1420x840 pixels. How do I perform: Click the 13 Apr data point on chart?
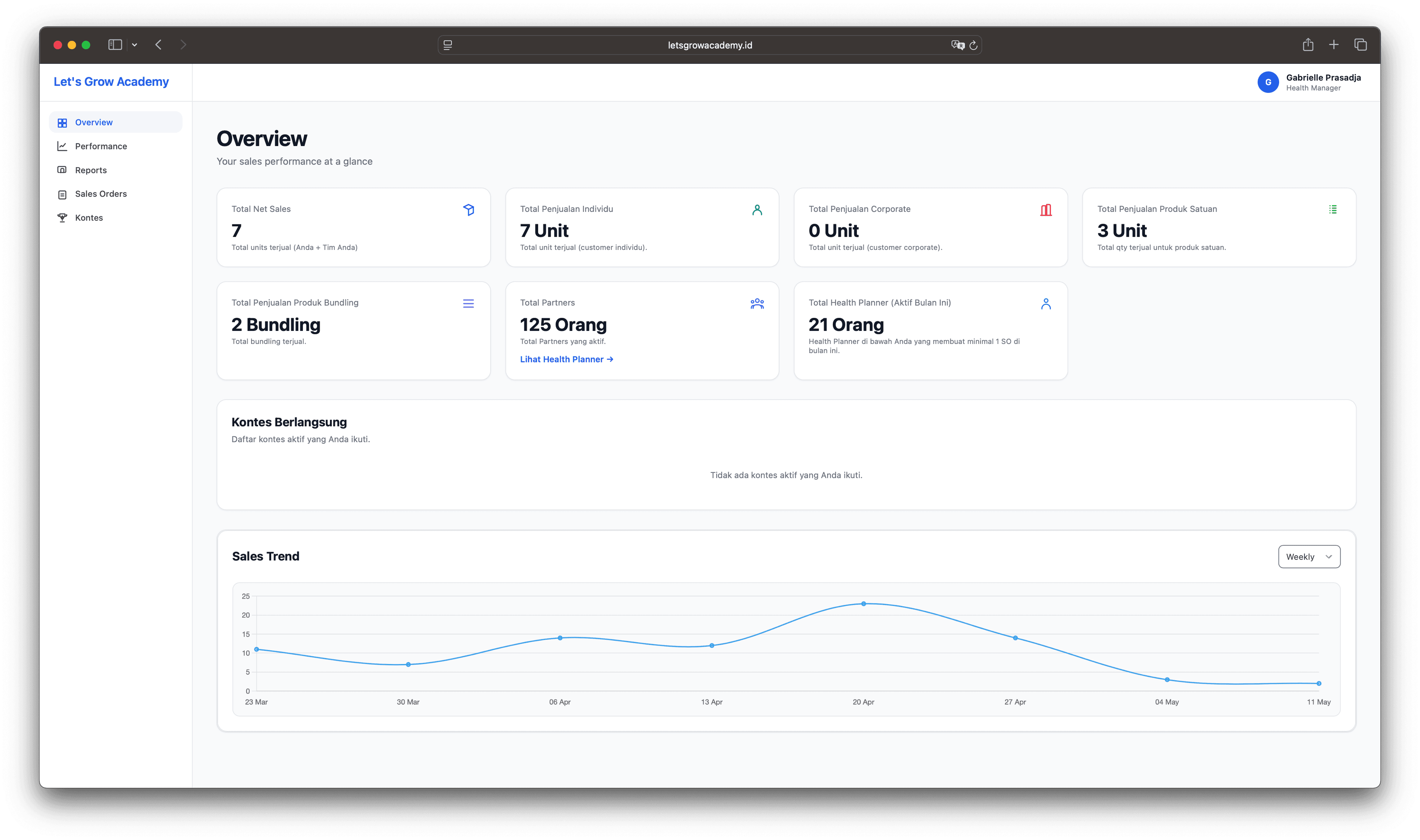pos(711,645)
